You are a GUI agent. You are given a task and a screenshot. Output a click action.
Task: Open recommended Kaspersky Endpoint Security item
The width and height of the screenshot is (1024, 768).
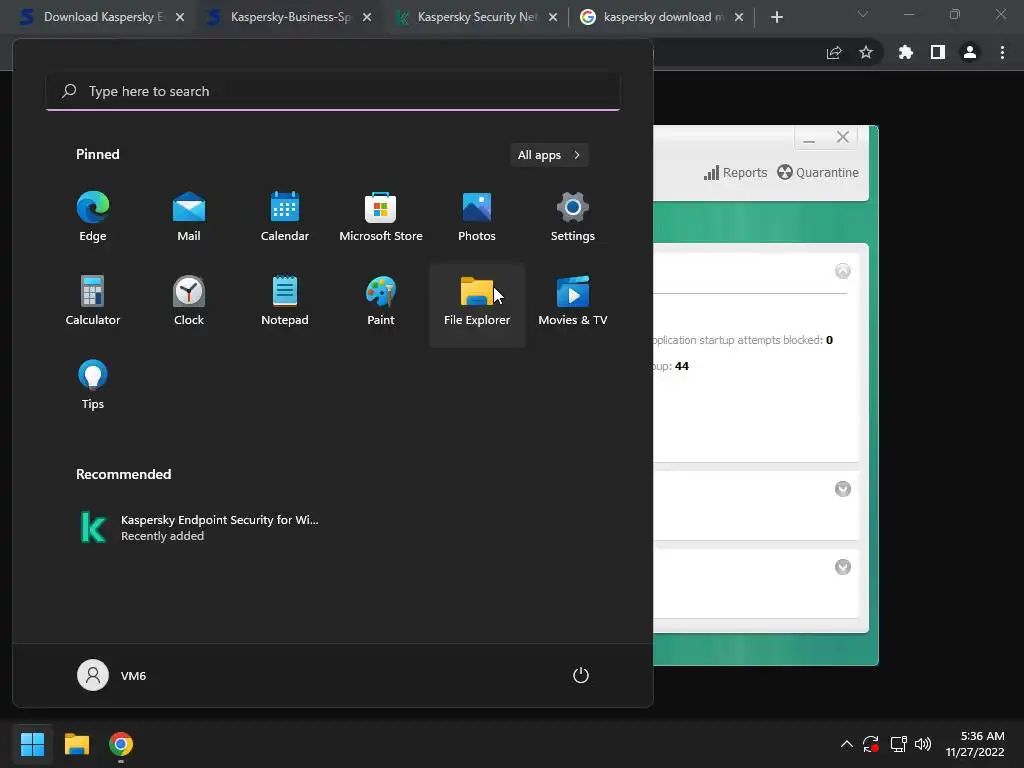(199, 527)
